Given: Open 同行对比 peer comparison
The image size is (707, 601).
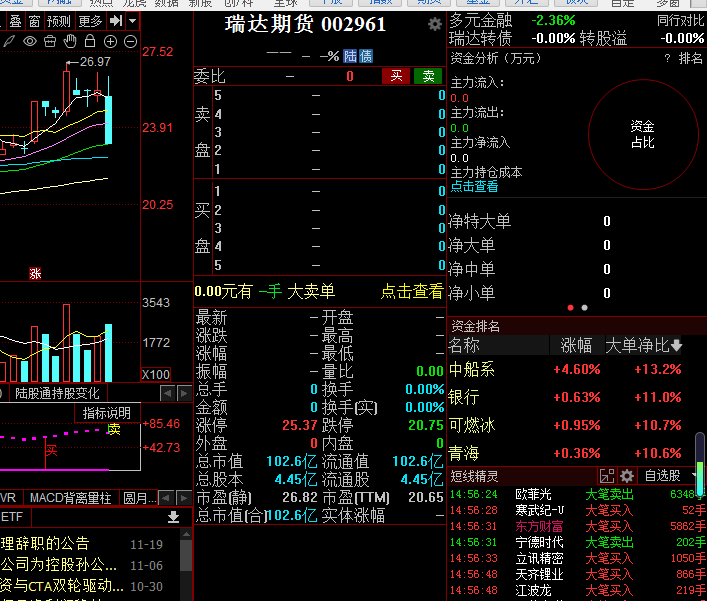Looking at the screenshot, I should point(680,20).
